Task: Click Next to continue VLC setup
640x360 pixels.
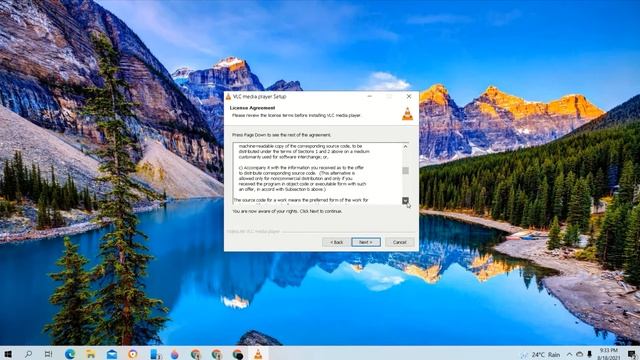Action: [366, 242]
